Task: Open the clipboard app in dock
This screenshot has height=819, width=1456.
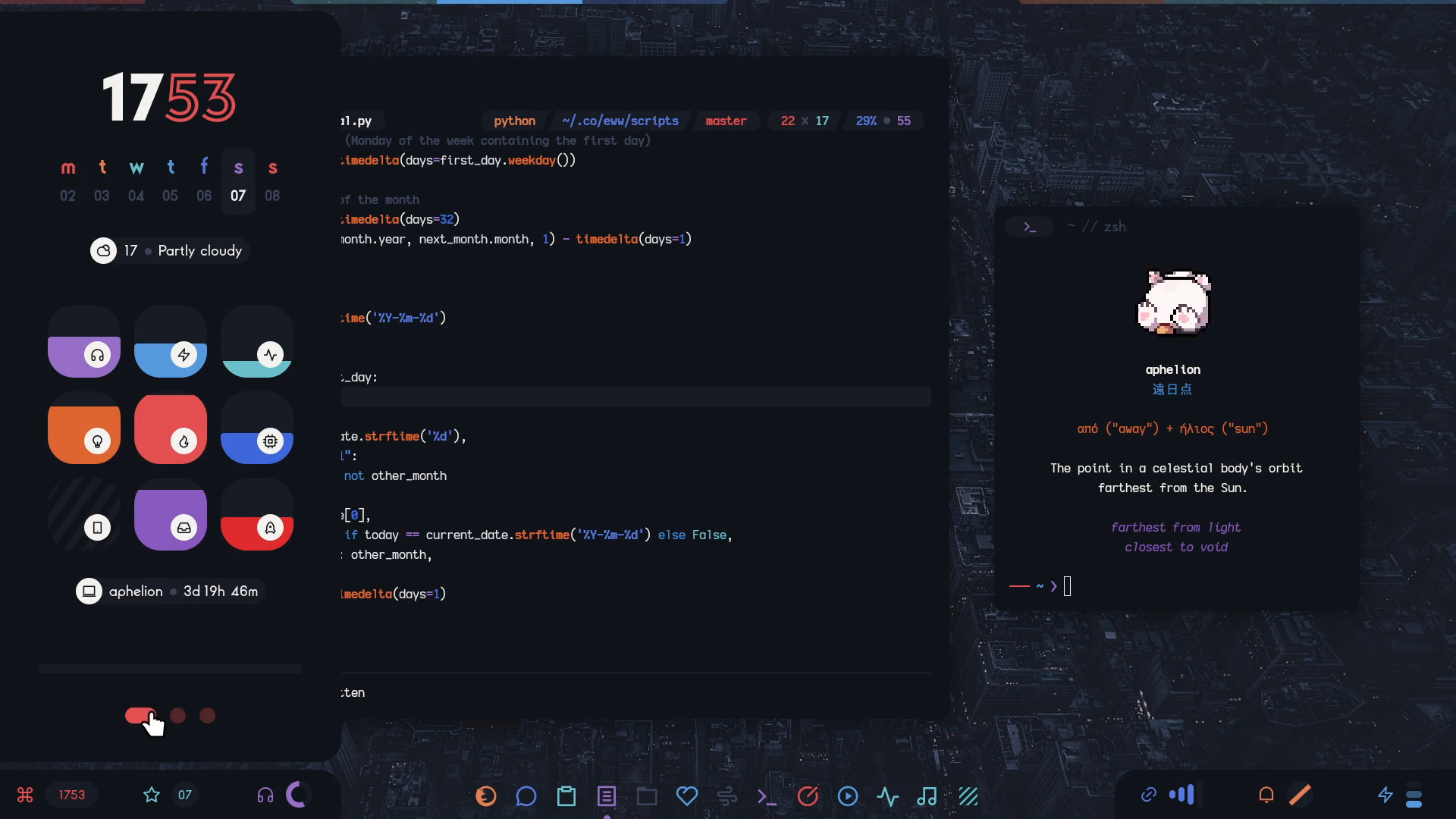Action: point(566,796)
